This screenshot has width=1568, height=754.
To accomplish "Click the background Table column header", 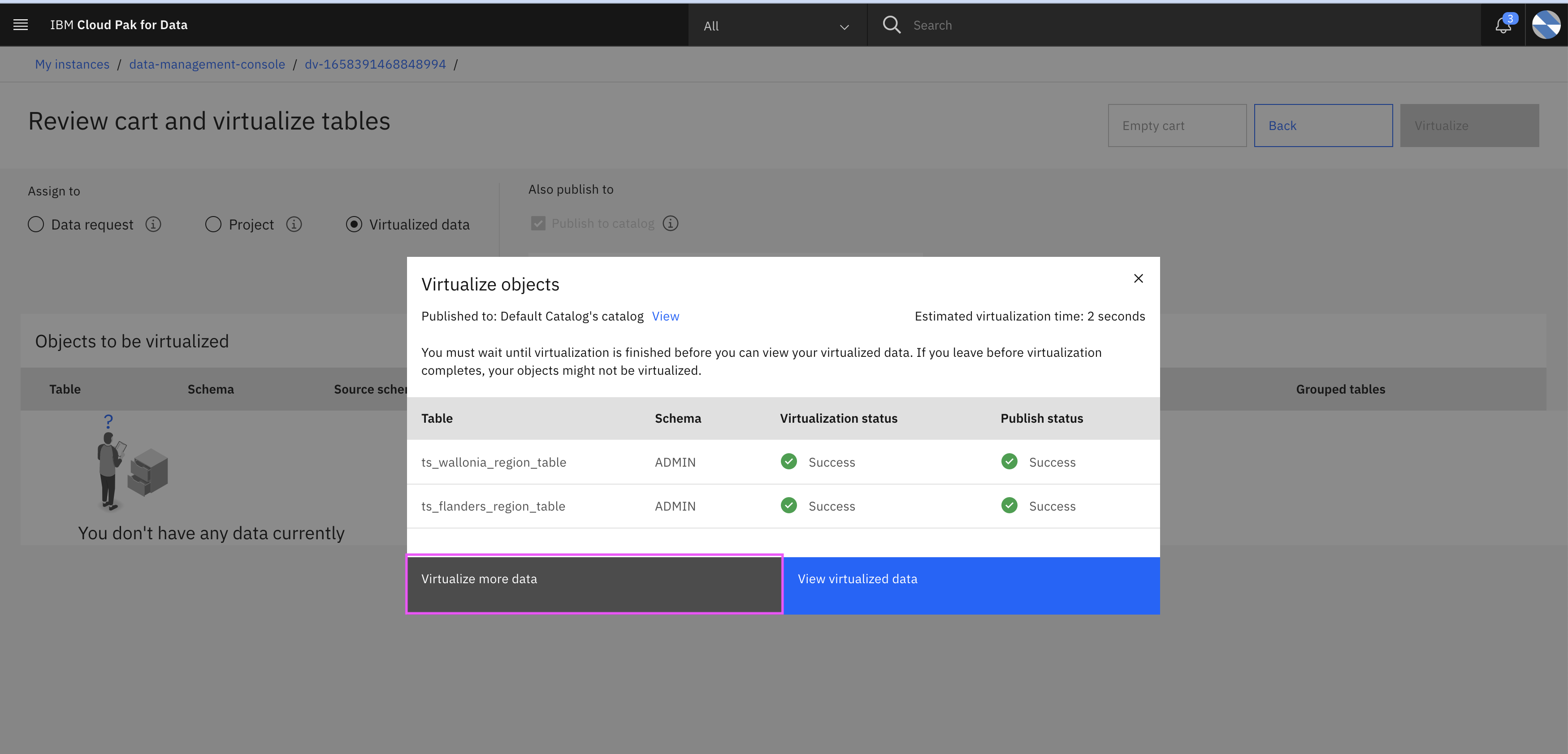I will click(65, 389).
